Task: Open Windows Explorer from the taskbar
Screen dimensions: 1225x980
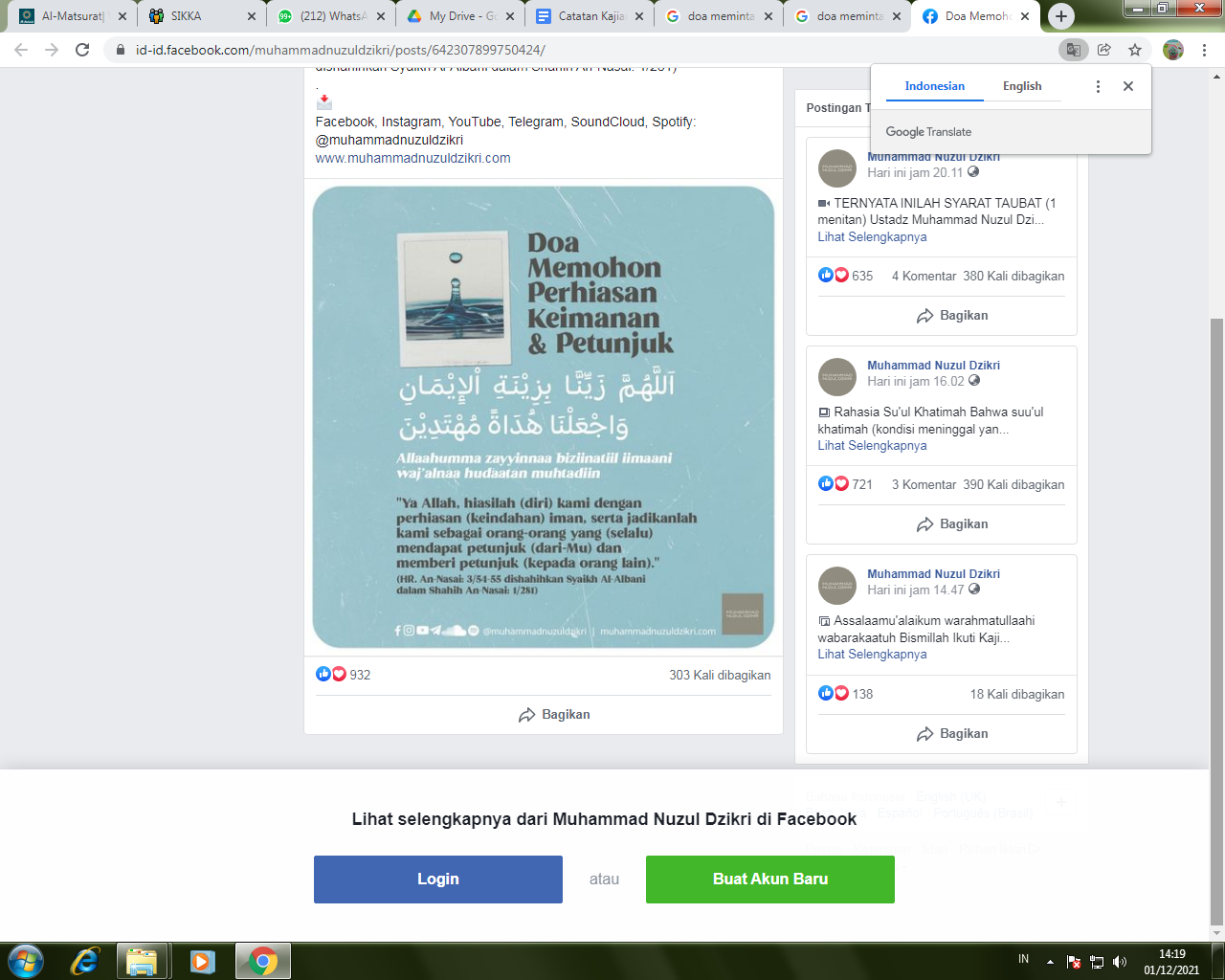Action: (143, 961)
